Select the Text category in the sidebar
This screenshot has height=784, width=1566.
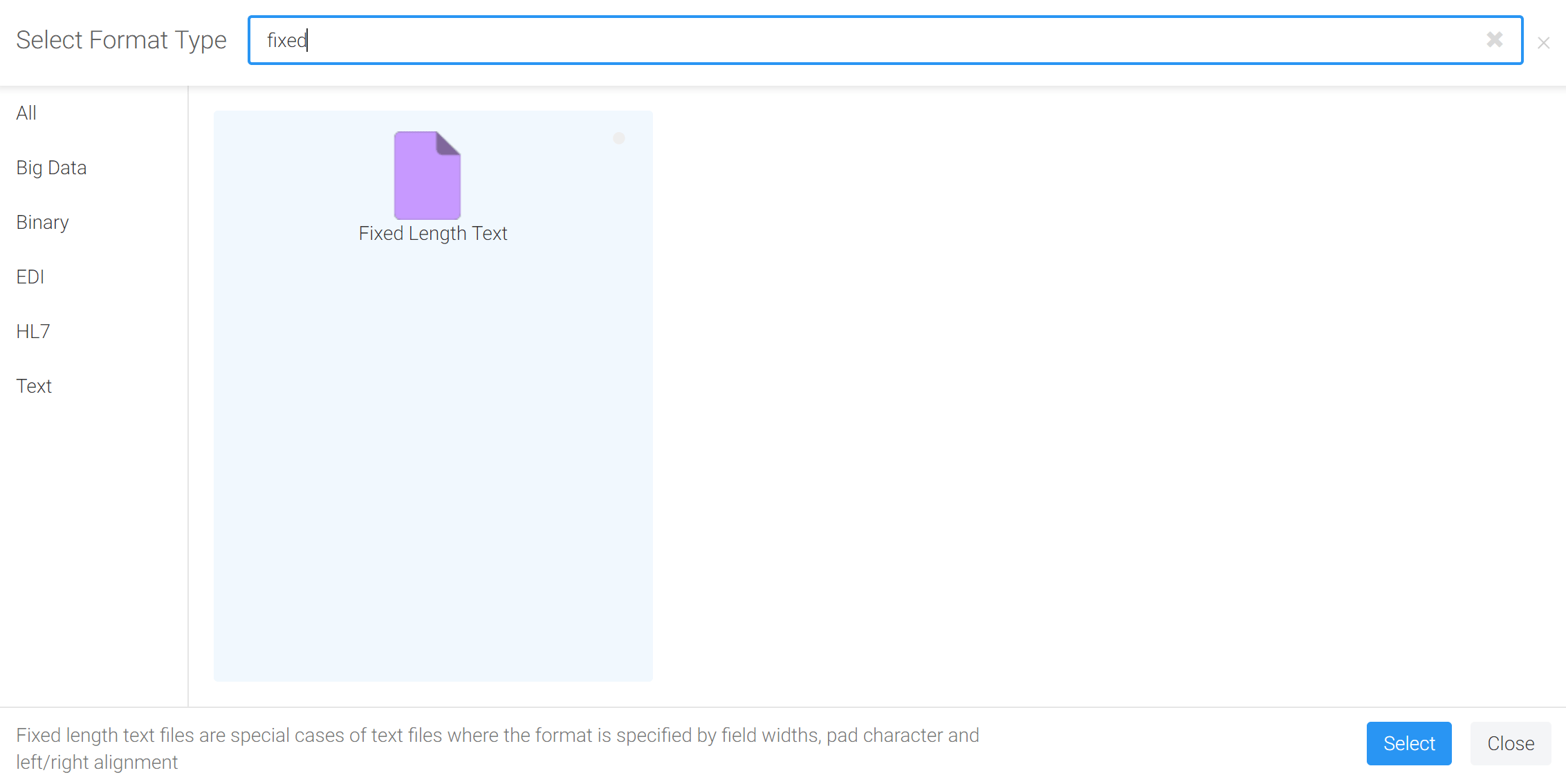coord(34,386)
